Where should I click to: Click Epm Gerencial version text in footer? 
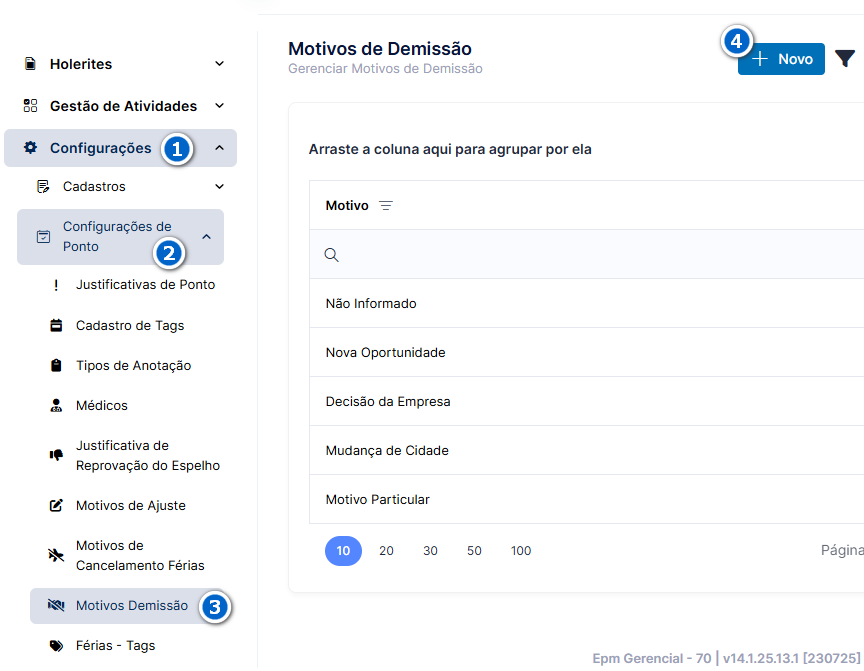pyautogui.click(x=726, y=658)
